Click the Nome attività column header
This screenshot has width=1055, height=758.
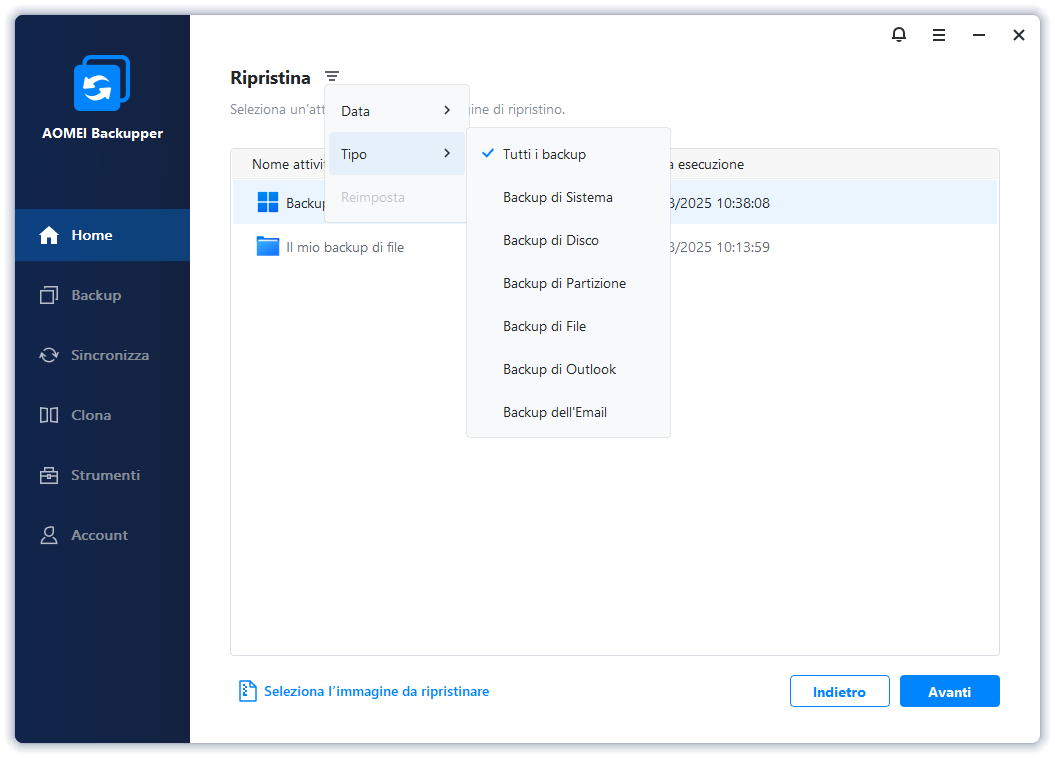click(288, 164)
